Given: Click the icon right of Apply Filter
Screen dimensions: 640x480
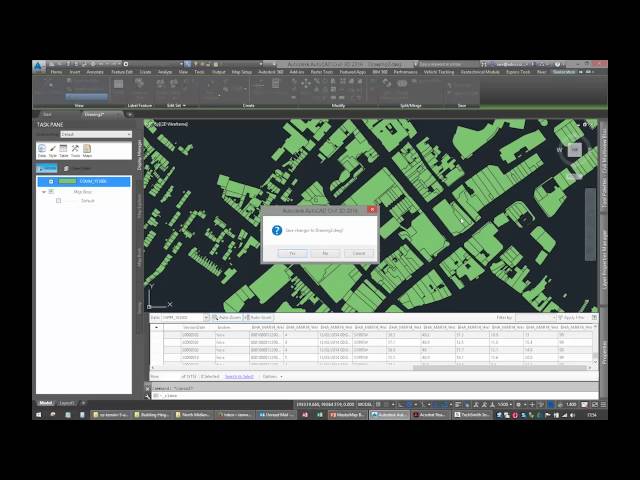Looking at the screenshot, I should coord(594,317).
